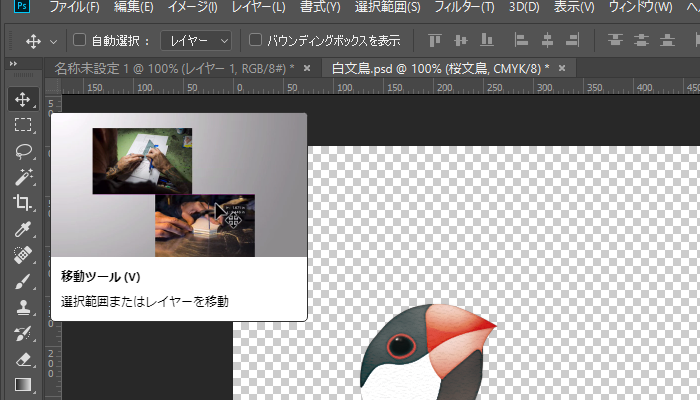Select the History Brush tool
The width and height of the screenshot is (700, 400).
pyautogui.click(x=23, y=333)
